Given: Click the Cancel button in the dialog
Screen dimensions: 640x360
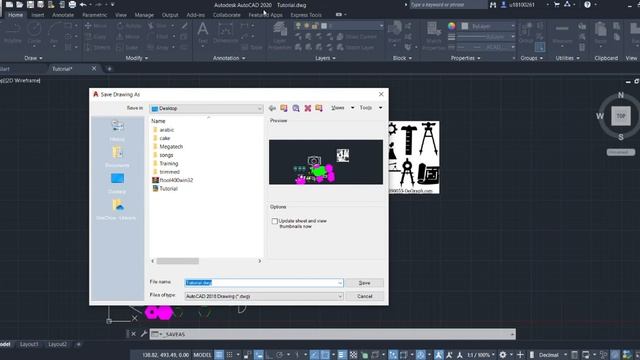Looking at the screenshot, I should point(364,296).
